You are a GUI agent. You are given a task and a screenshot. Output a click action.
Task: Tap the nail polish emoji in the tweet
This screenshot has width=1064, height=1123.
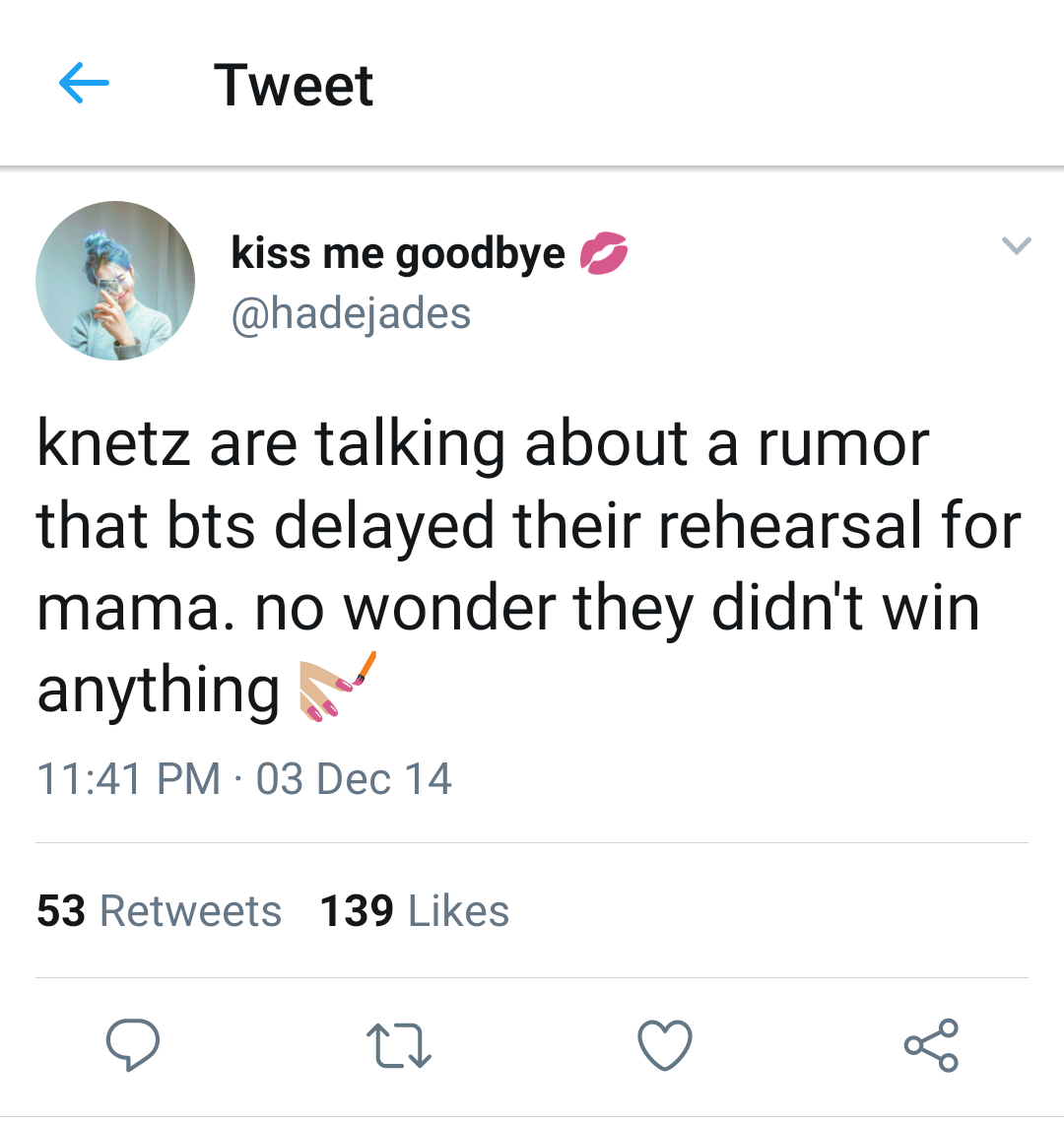tap(337, 687)
